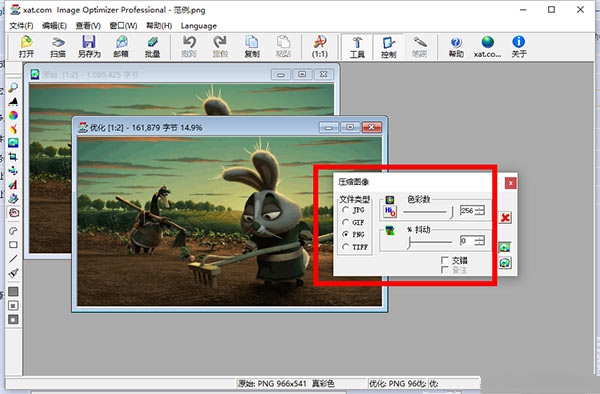
Task: Select the zoom magnifier tool in left sidebar
Action: pos(13,88)
